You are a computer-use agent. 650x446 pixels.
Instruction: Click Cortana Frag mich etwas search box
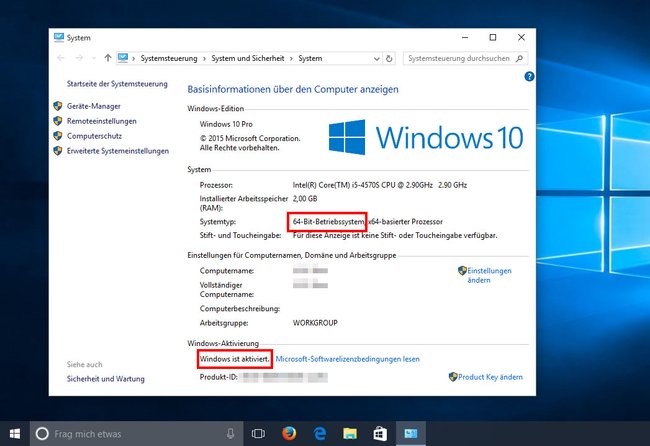click(x=136, y=434)
